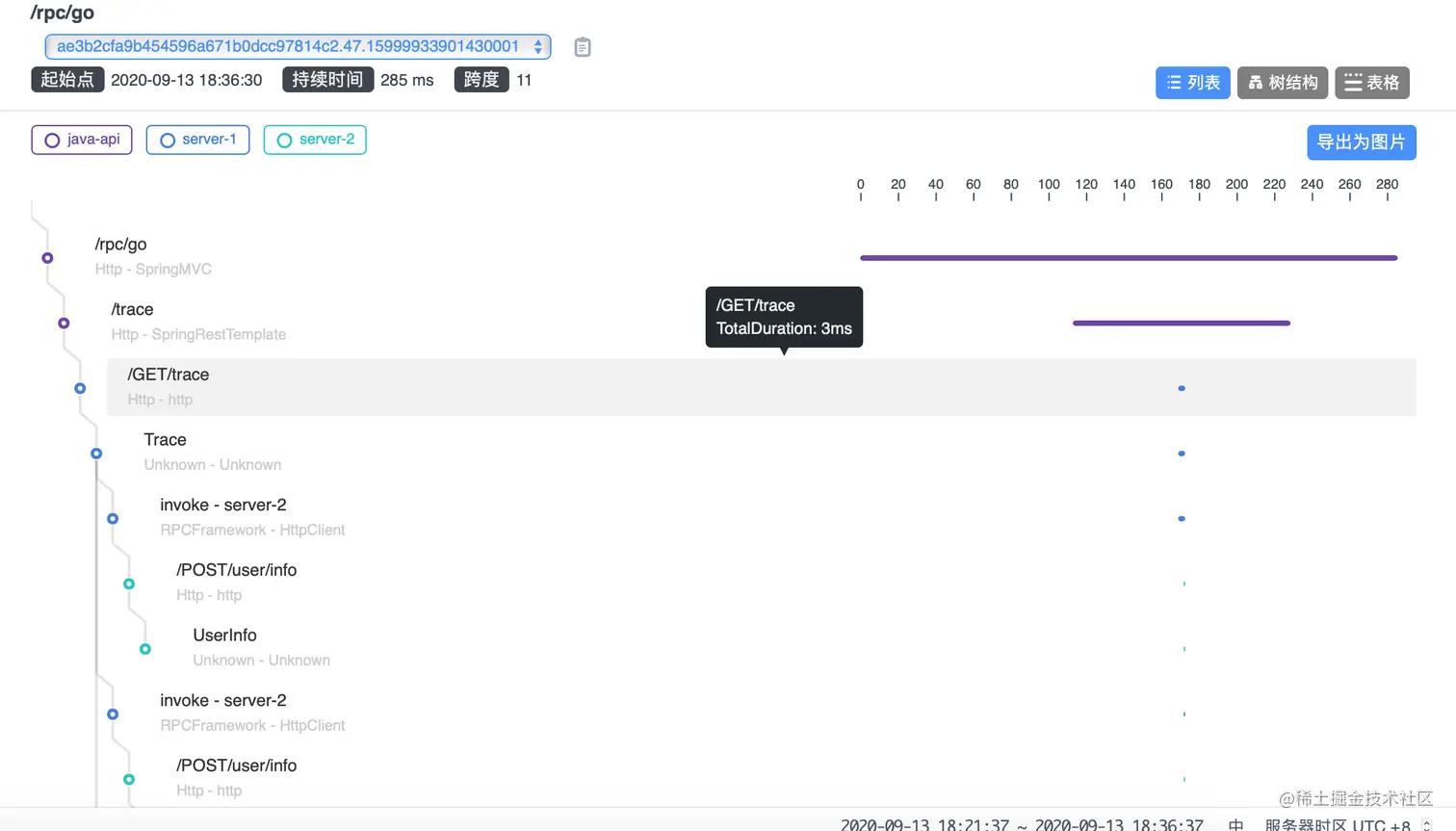1456x831 pixels.
Task: Click the 持续时间 duration label
Action: click(327, 80)
